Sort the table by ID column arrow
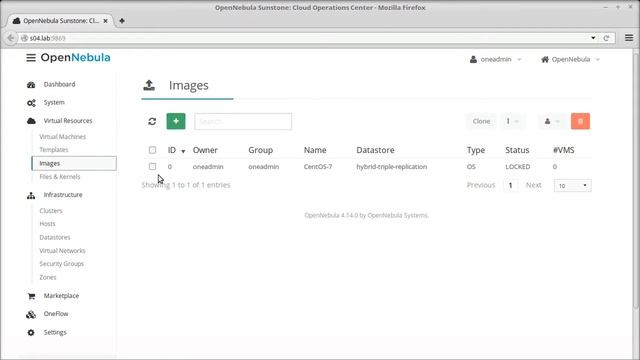 pos(183,151)
